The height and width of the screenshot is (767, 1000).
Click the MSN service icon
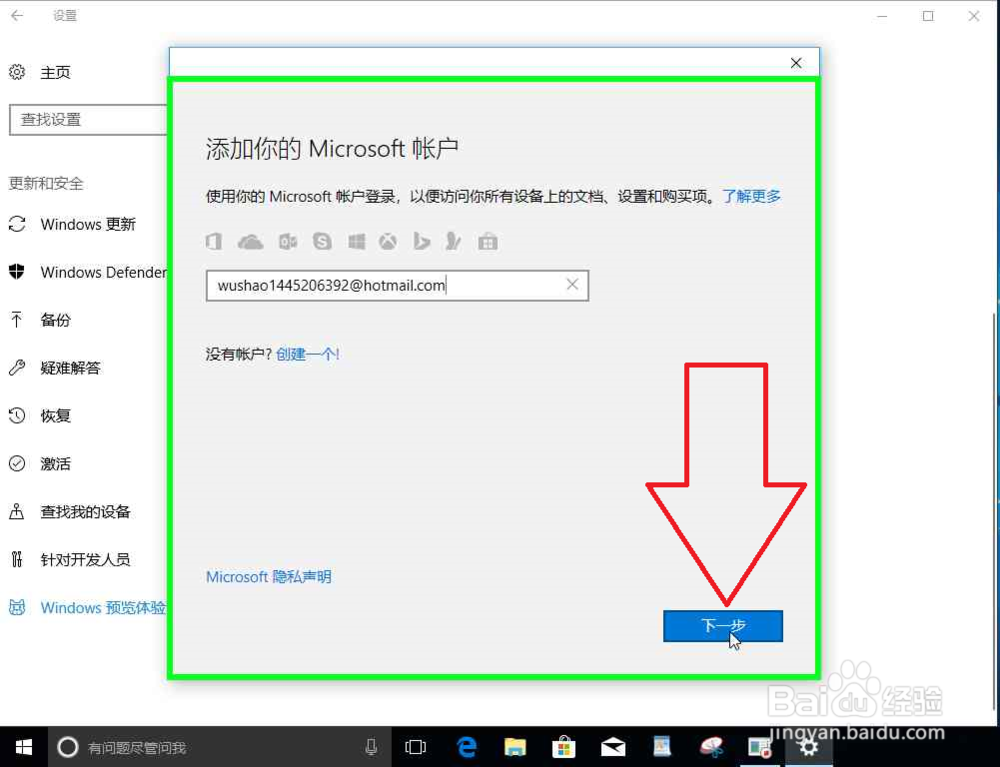point(453,242)
